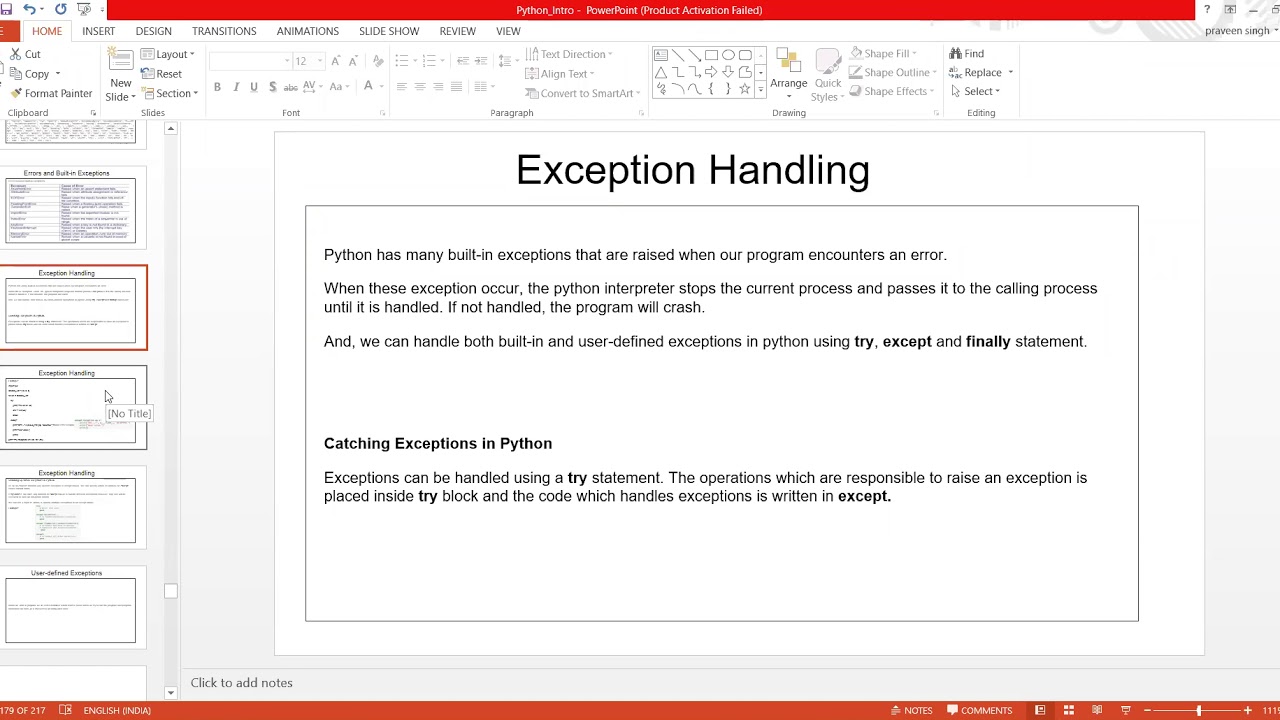Click the Cut scissors icon
The height and width of the screenshot is (720, 1280).
tap(13, 54)
